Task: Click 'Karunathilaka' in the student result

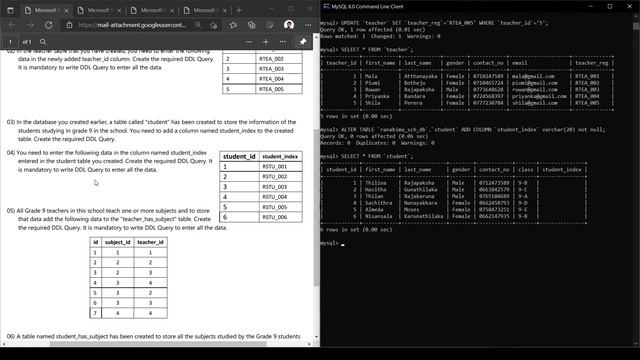Action: [x=423, y=216]
